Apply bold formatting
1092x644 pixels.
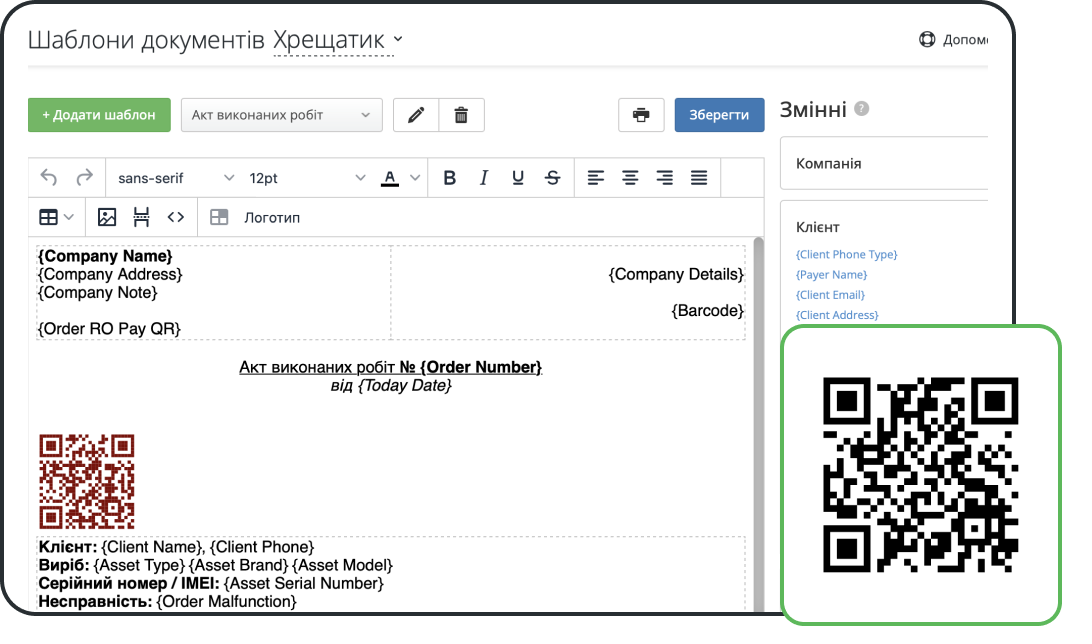click(449, 177)
